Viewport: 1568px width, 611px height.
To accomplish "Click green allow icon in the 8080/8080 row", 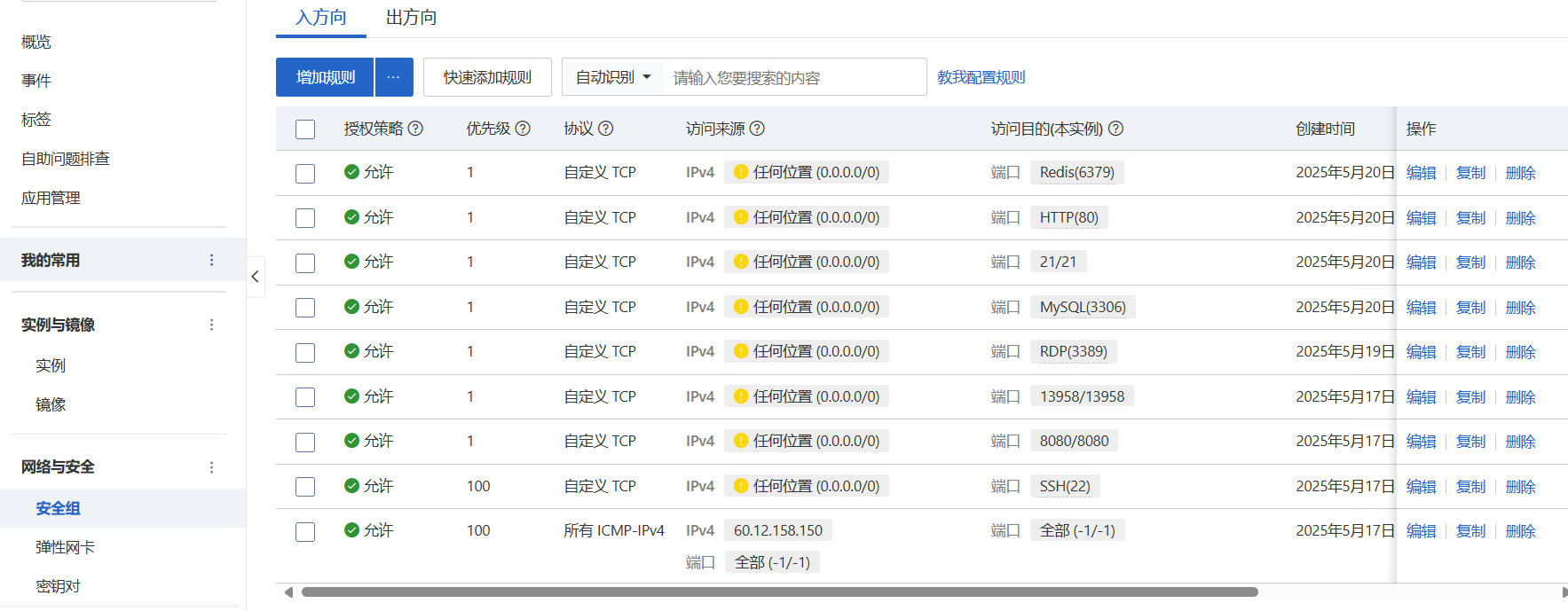I will tap(351, 441).
